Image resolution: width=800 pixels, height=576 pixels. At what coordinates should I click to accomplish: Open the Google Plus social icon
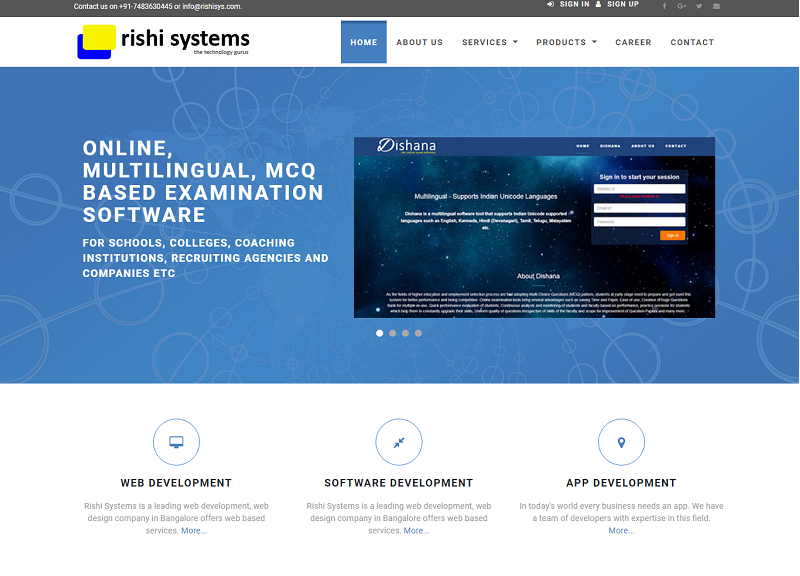pyautogui.click(x=682, y=6)
